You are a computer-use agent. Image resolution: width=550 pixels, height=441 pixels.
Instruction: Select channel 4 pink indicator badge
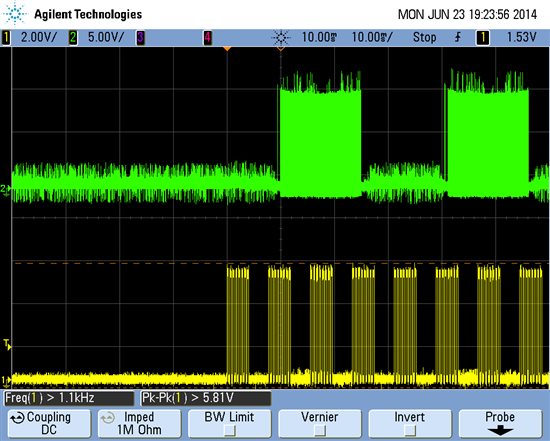point(208,38)
